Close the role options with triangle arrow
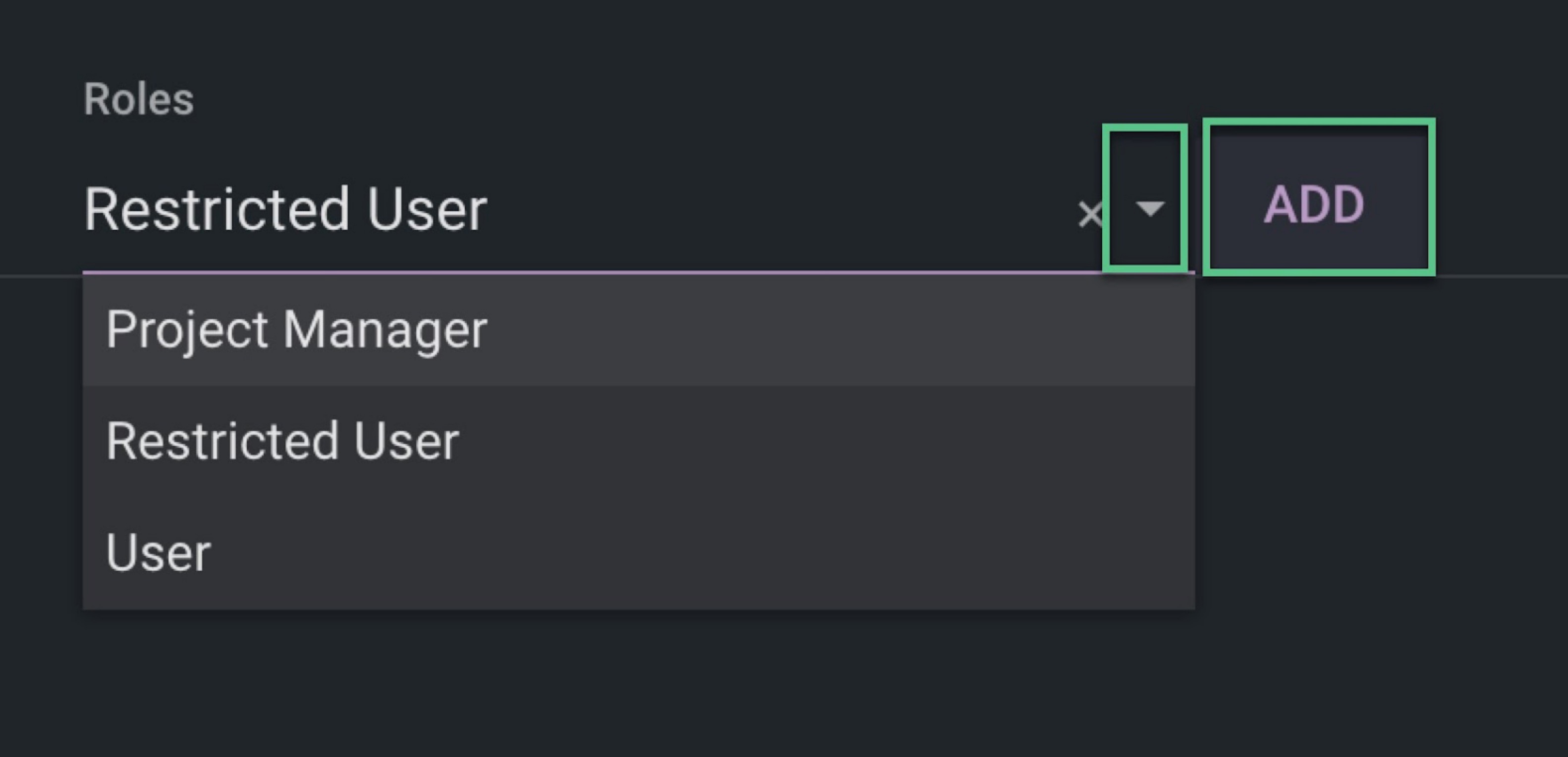The image size is (1568, 757). pos(1149,209)
